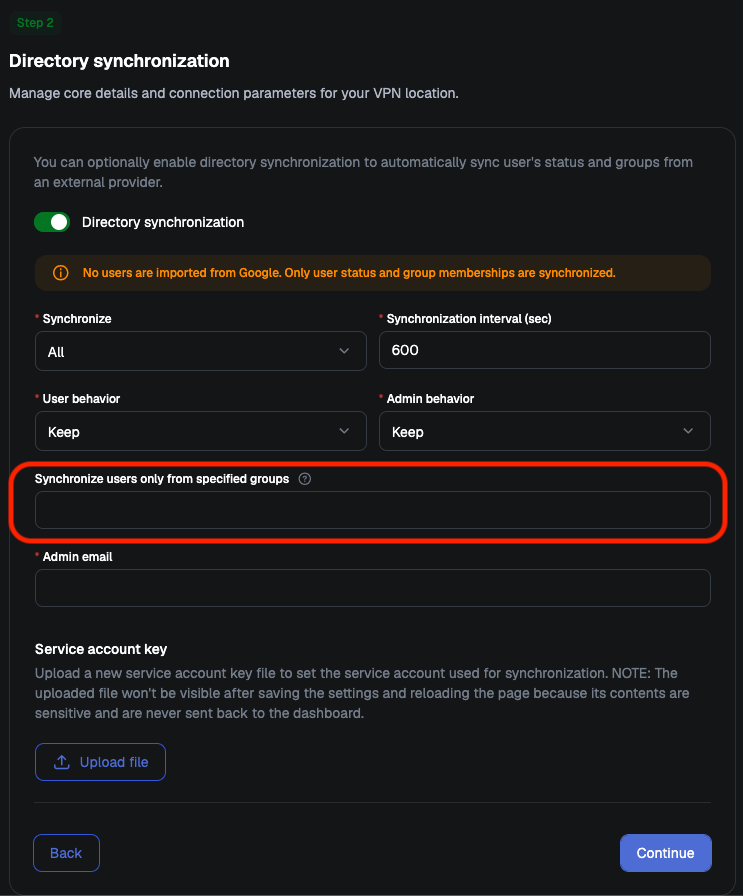The width and height of the screenshot is (743, 896).
Task: Focus the Synchronization interval field with 600
Action: (545, 350)
